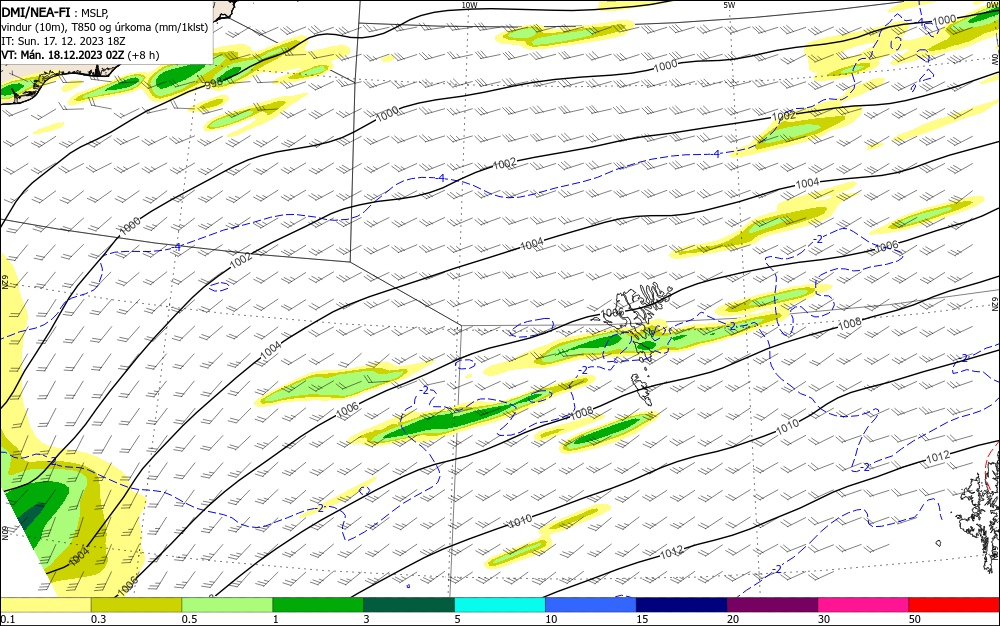Click the "10W" longitude label
Viewport: 1000px width, 626px height.
469,5
